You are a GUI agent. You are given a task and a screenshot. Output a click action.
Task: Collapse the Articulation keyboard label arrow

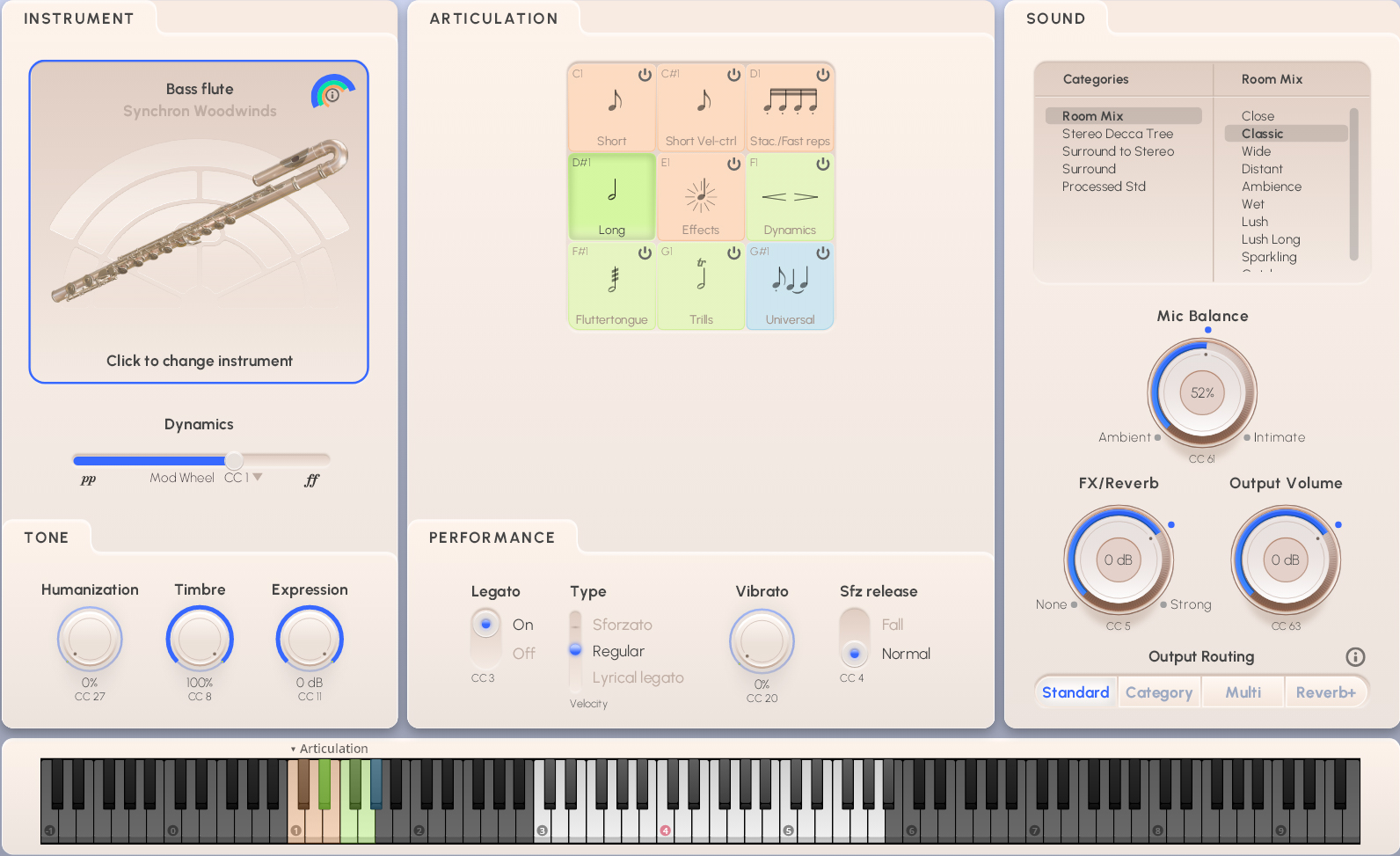(293, 750)
